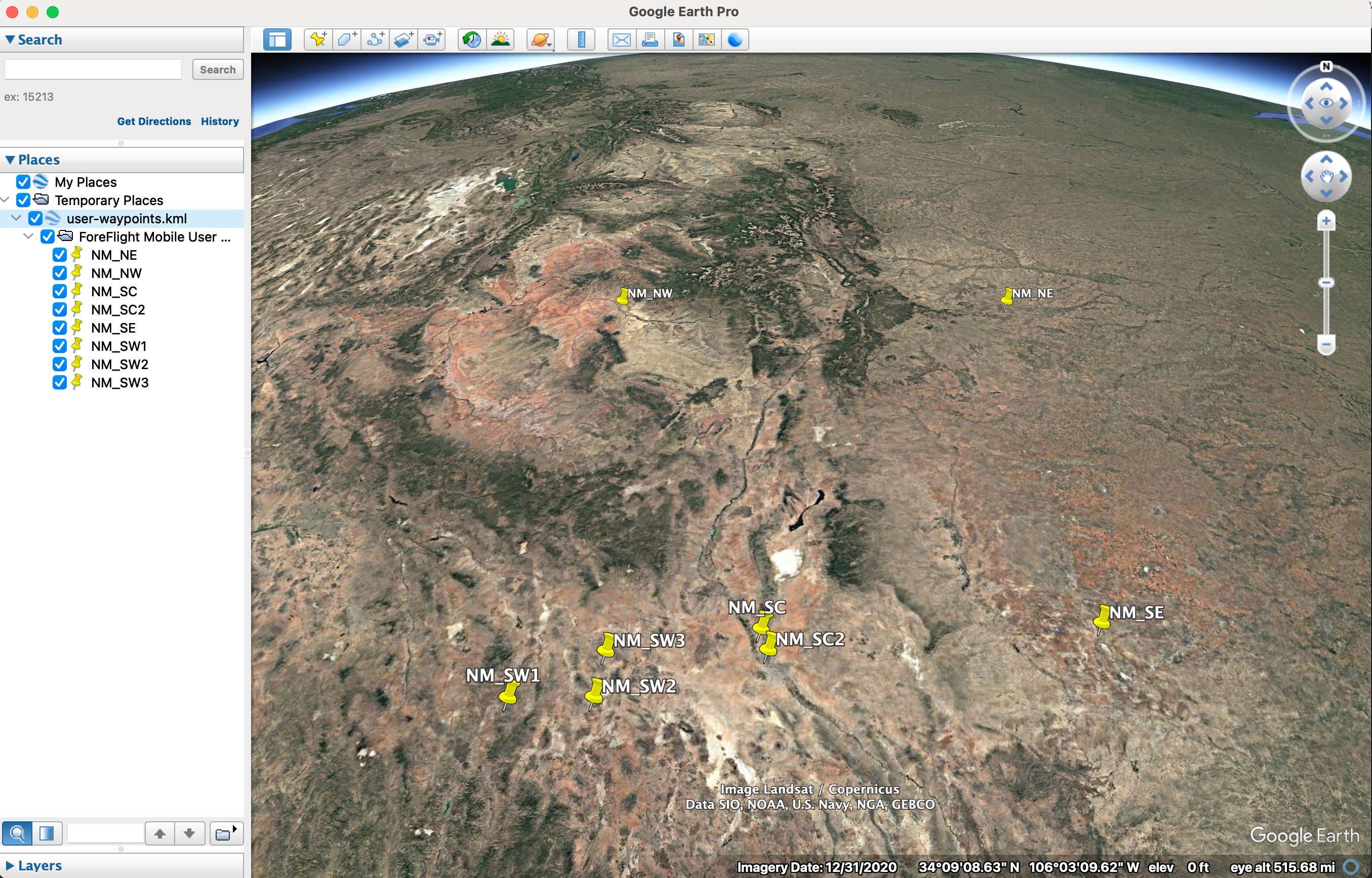Select NM_SW2 in the Places tree

(x=119, y=364)
